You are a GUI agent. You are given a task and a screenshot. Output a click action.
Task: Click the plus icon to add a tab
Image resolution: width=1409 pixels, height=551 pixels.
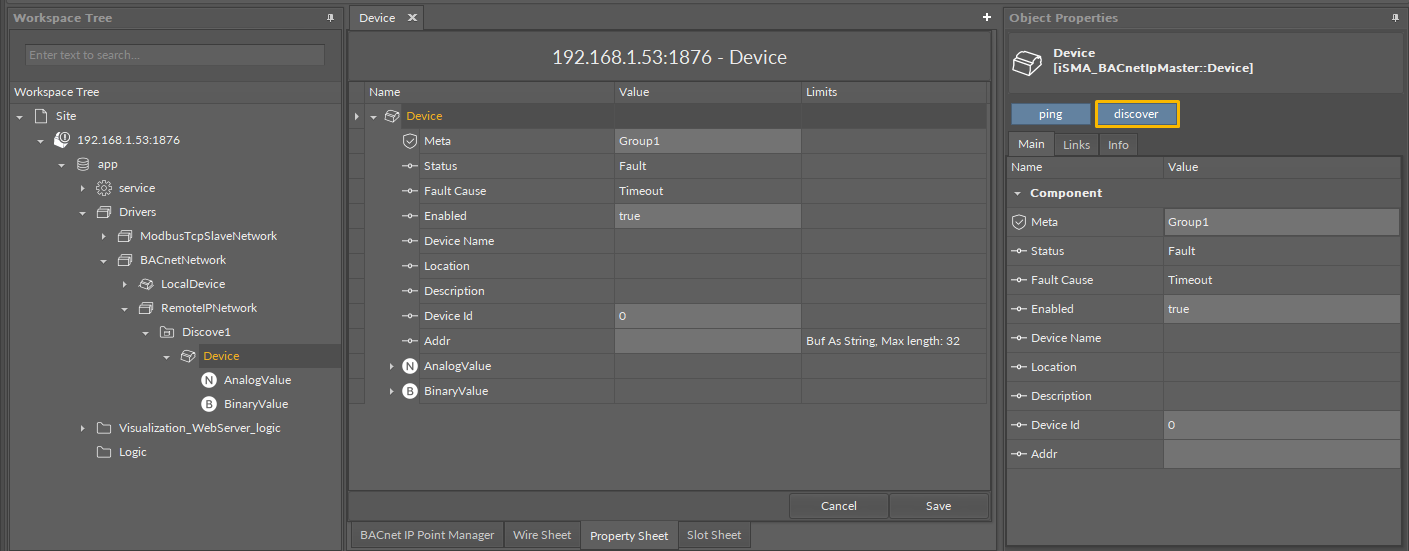[x=987, y=18]
